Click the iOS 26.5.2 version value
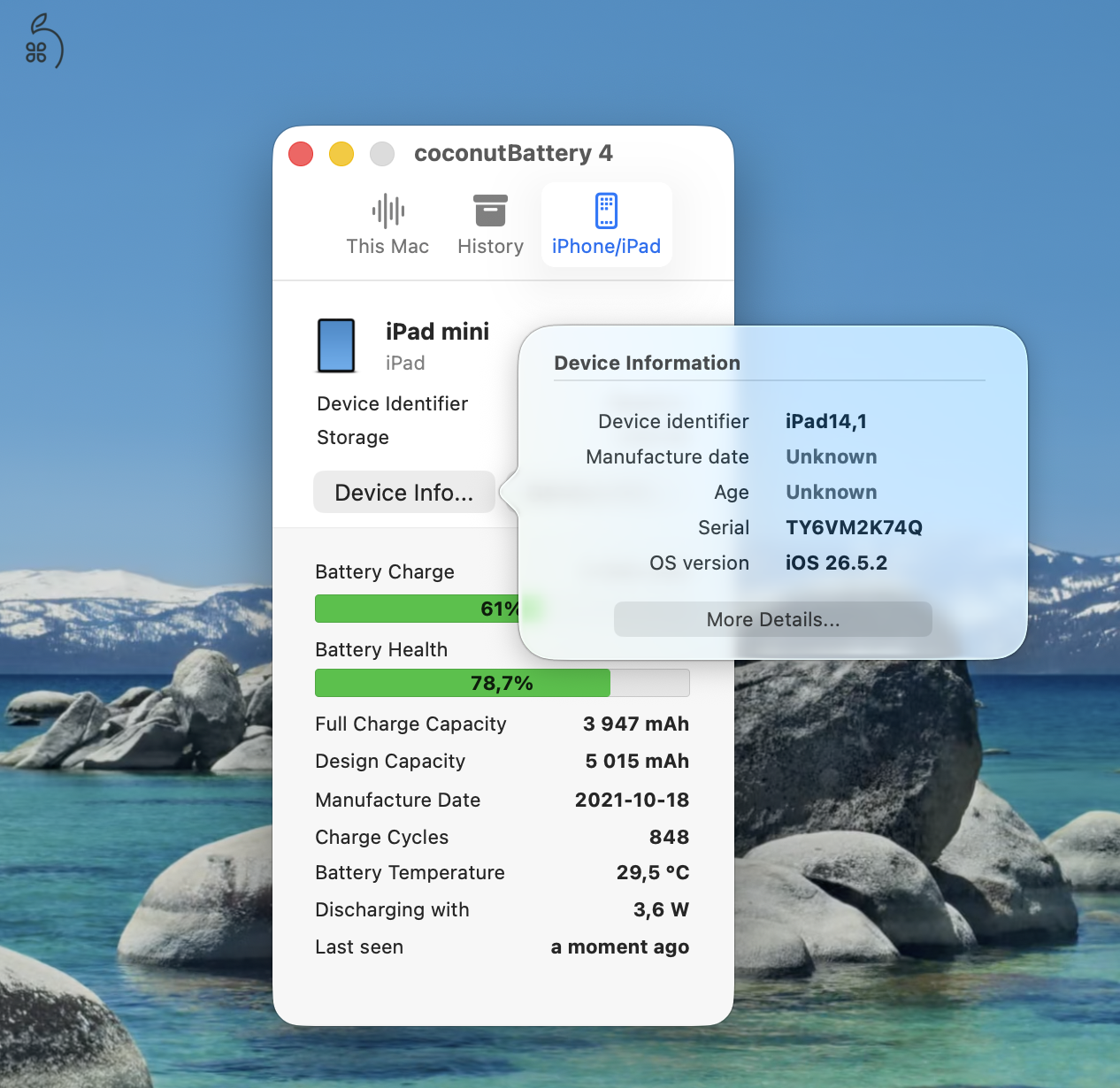 click(x=836, y=563)
